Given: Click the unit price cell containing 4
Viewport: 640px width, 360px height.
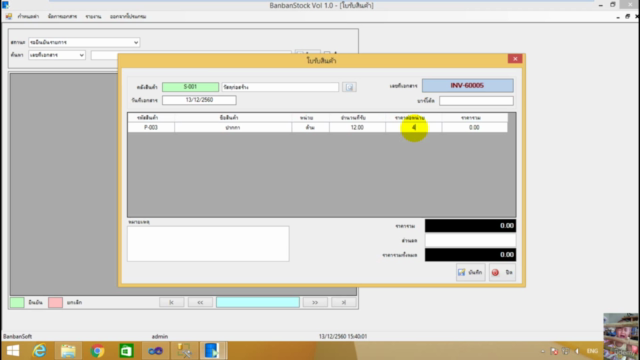Looking at the screenshot, I should tap(413, 127).
